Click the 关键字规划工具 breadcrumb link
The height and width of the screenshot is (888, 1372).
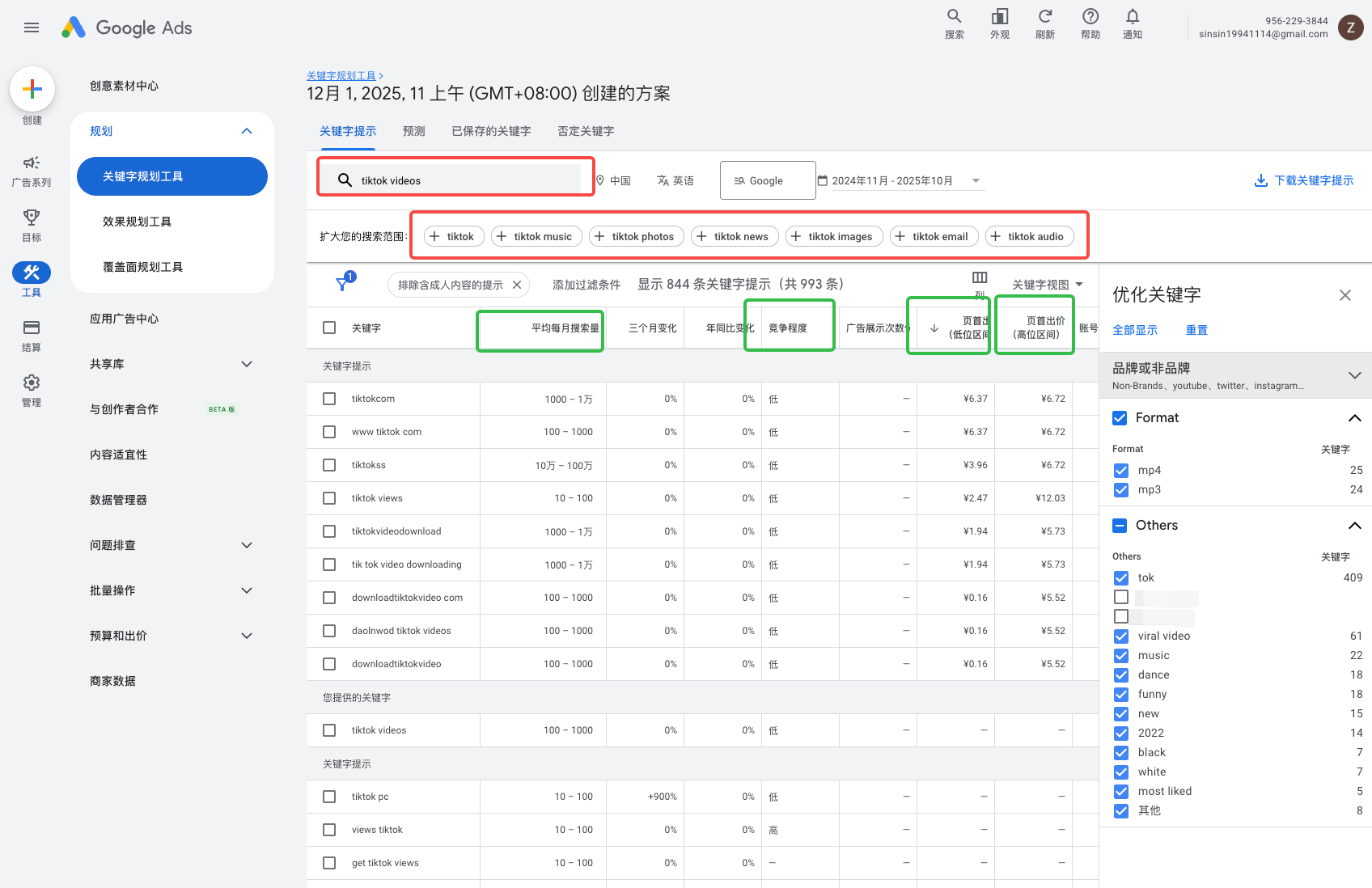point(341,76)
